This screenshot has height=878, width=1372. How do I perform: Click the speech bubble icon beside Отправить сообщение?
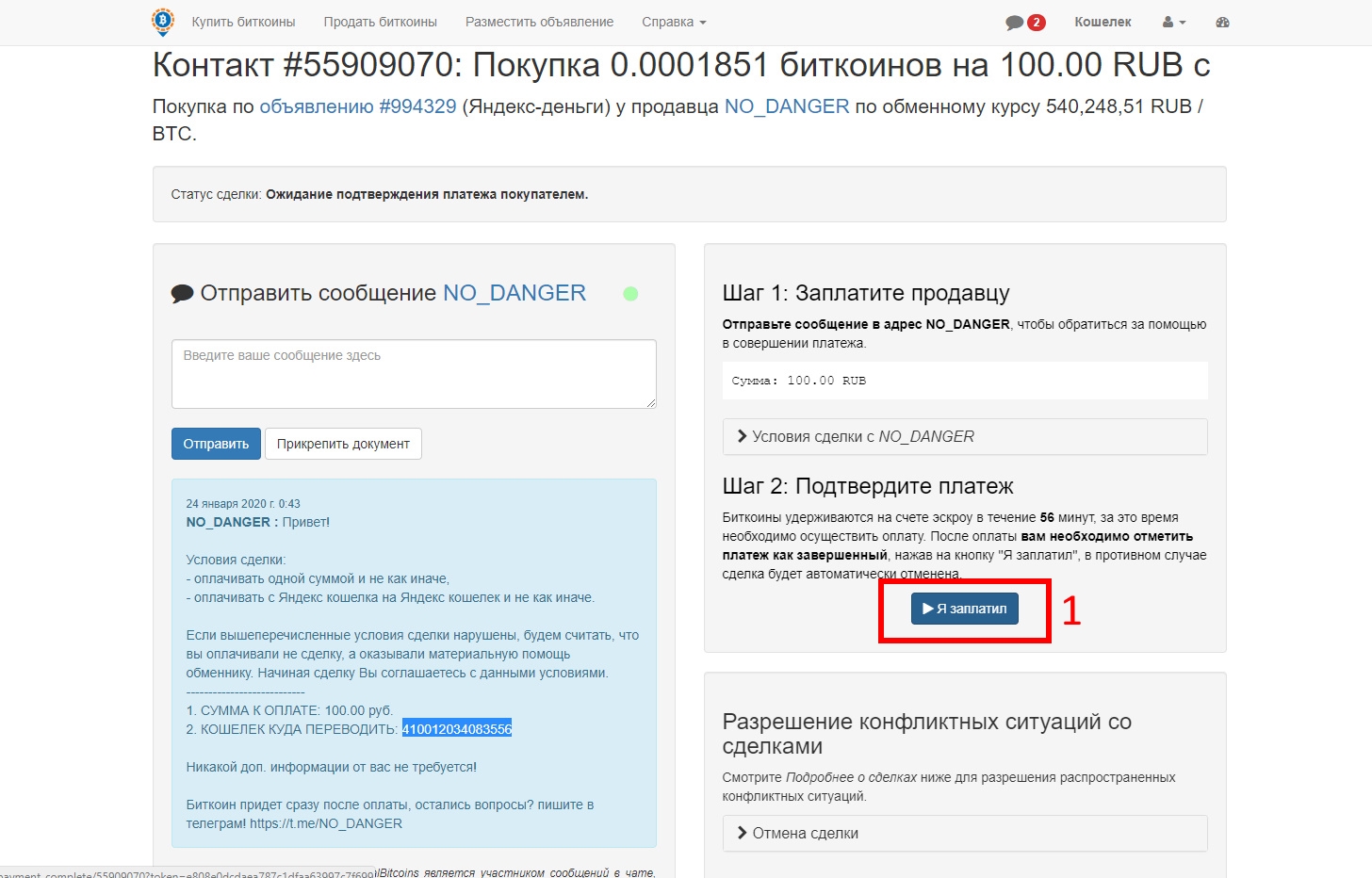click(182, 294)
